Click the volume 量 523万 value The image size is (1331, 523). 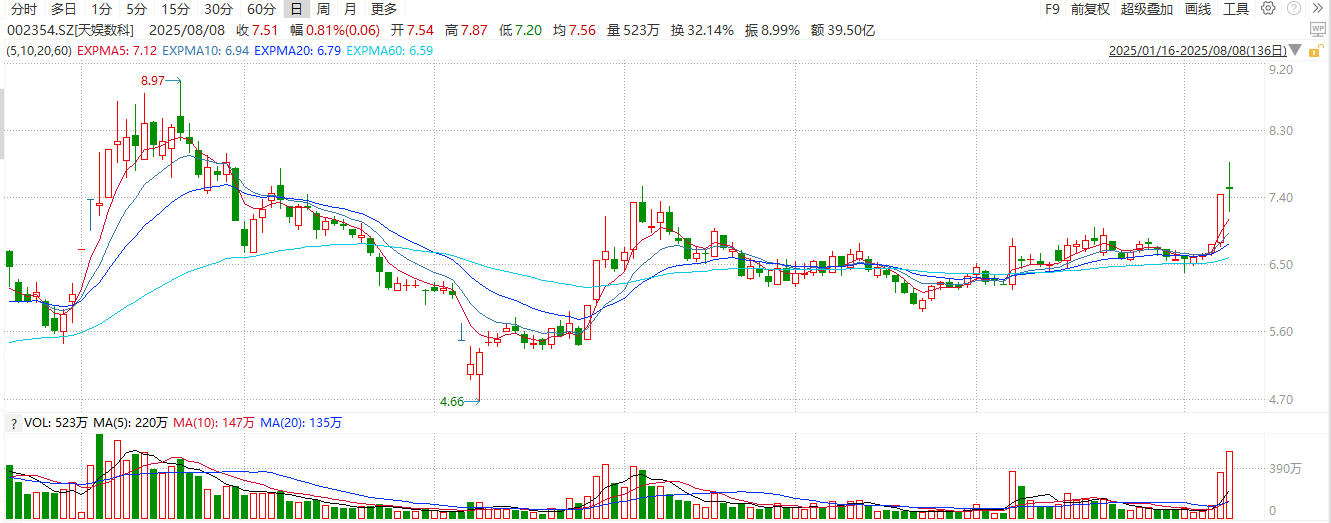[x=633, y=30]
